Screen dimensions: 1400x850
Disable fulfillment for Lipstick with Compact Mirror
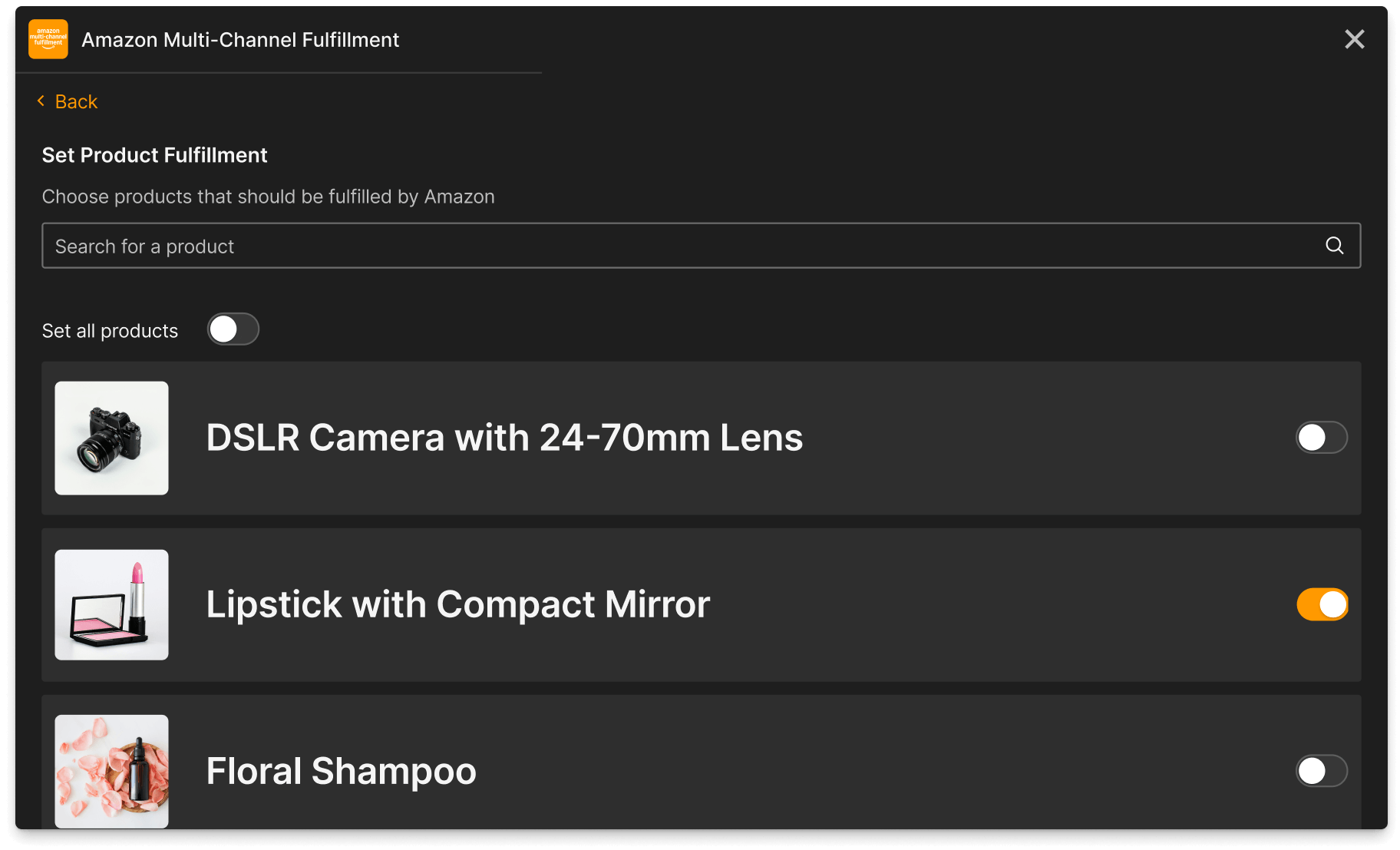pos(1321,604)
